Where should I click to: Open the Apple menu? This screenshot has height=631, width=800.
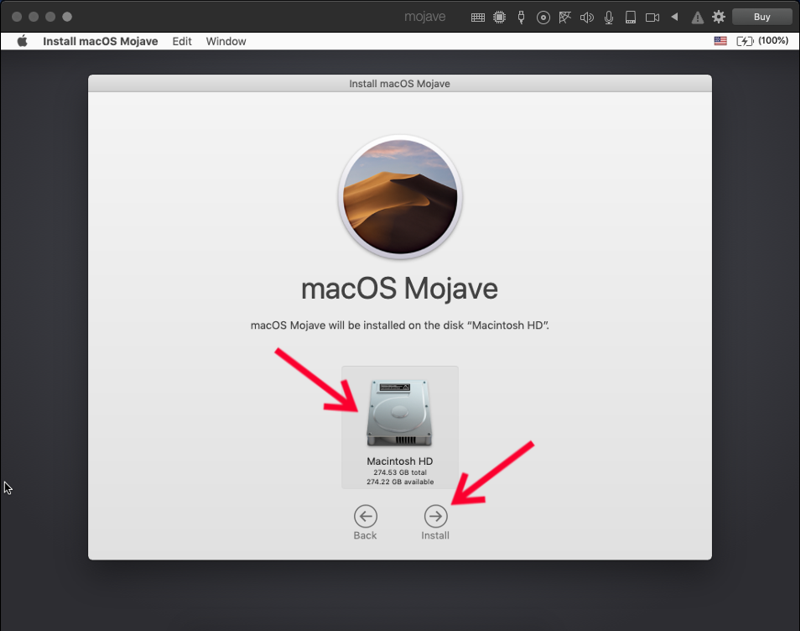coord(22,41)
